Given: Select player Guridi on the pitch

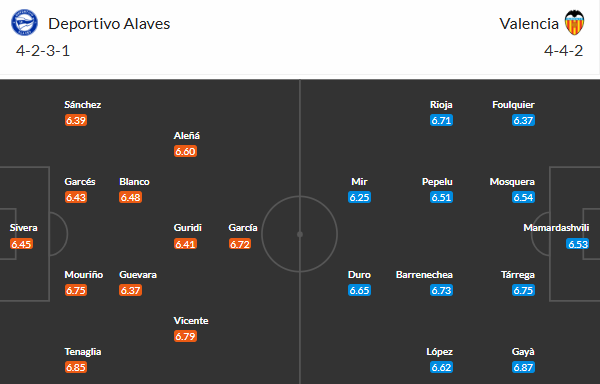Looking at the screenshot, I should 188,228.
